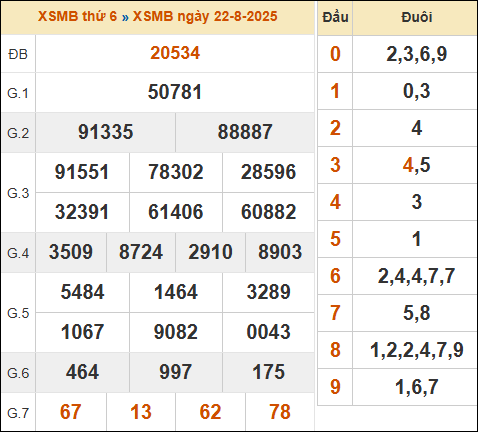Select G.3 number 28596
This screenshot has height=432, width=478.
coord(268,172)
